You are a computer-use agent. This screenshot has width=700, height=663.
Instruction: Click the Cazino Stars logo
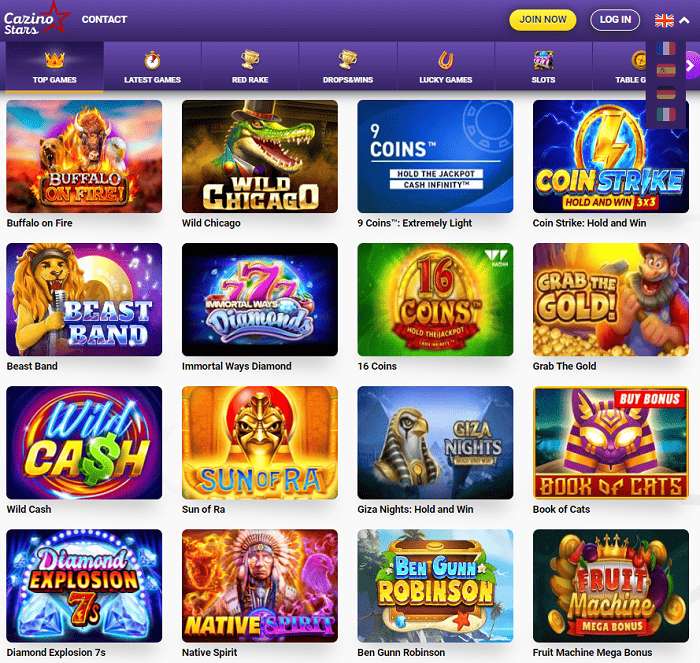37,19
